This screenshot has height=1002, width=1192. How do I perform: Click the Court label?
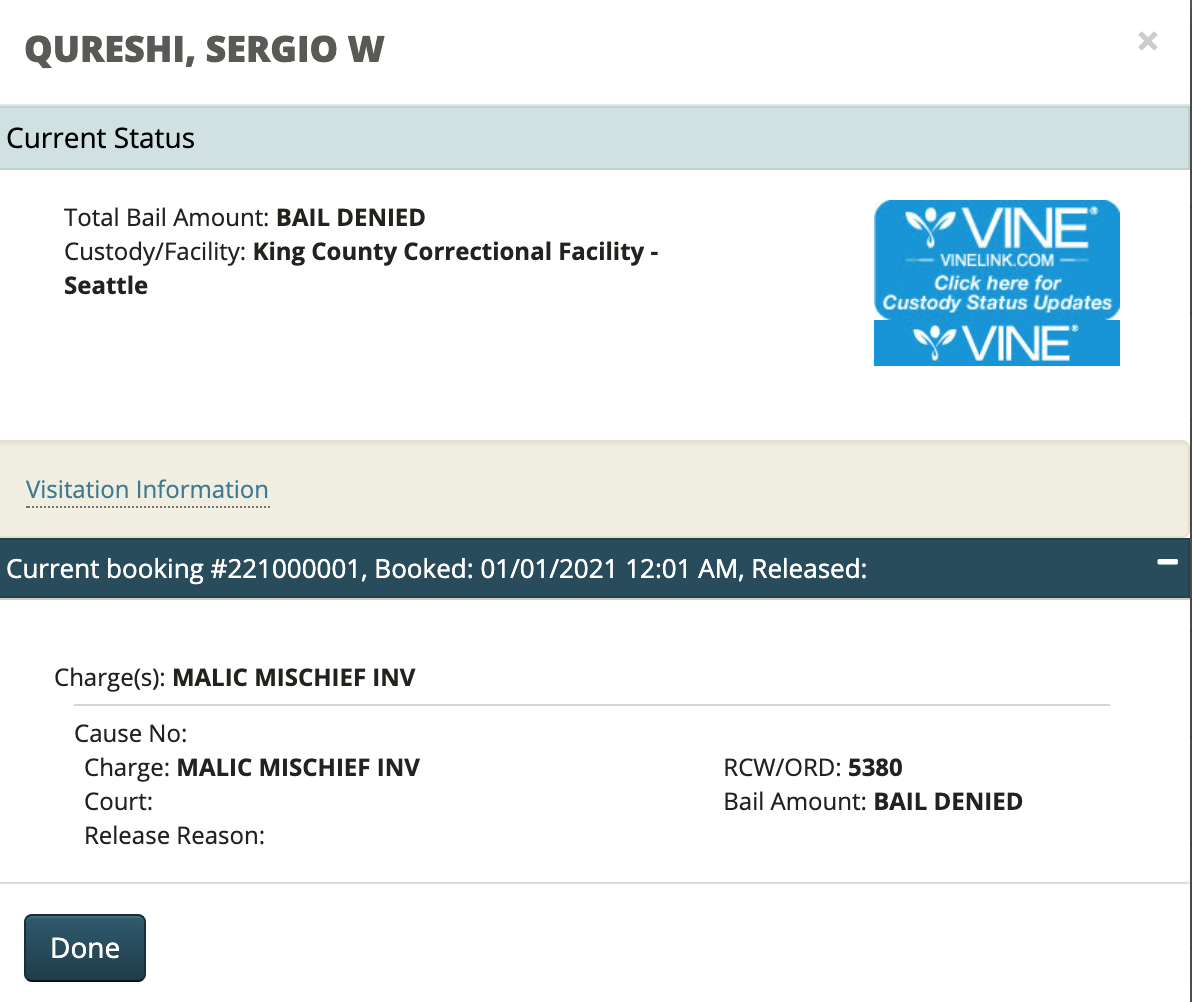118,802
